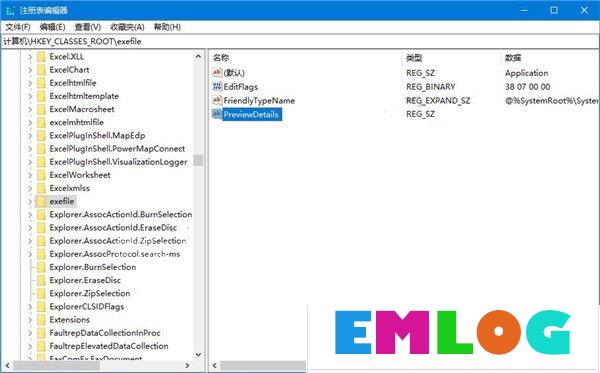Open the 收藏夹(A) menu
600x373 pixels.
point(127,27)
